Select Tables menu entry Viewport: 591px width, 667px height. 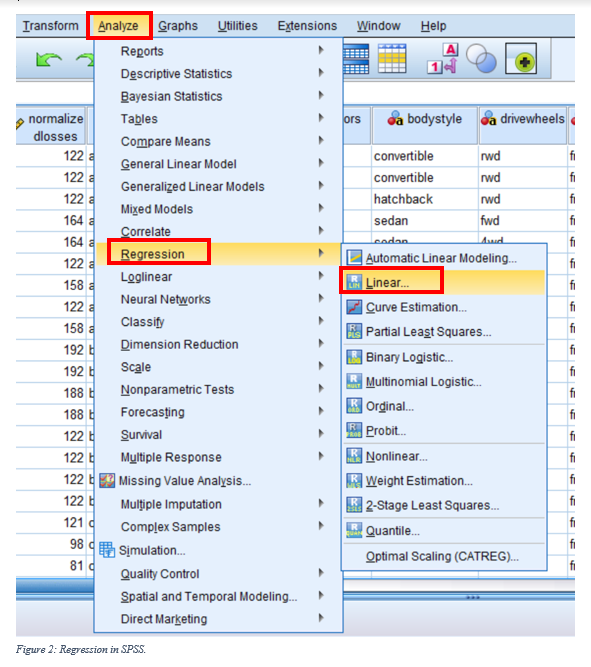click(218, 119)
